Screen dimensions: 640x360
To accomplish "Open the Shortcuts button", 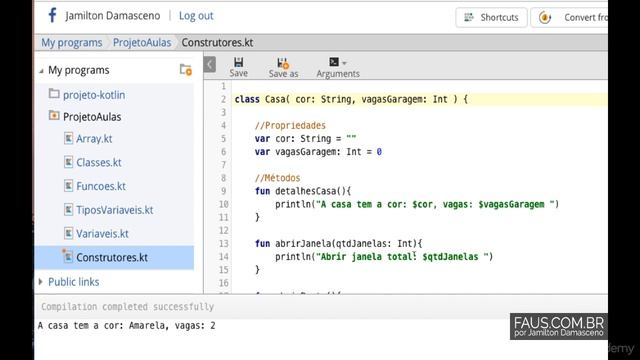I will pos(491,18).
